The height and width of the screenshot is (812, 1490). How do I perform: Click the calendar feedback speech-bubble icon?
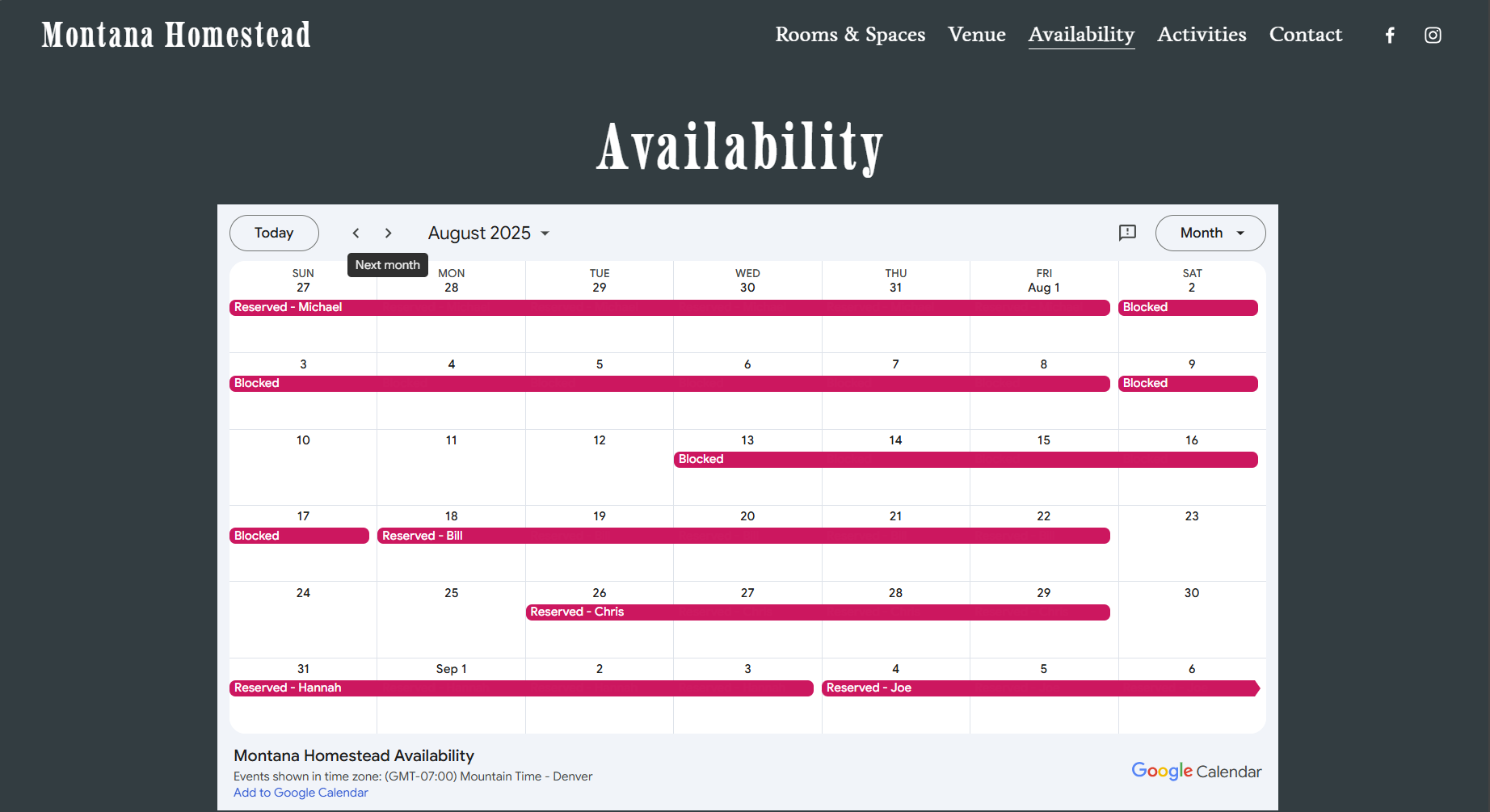pos(1127,233)
